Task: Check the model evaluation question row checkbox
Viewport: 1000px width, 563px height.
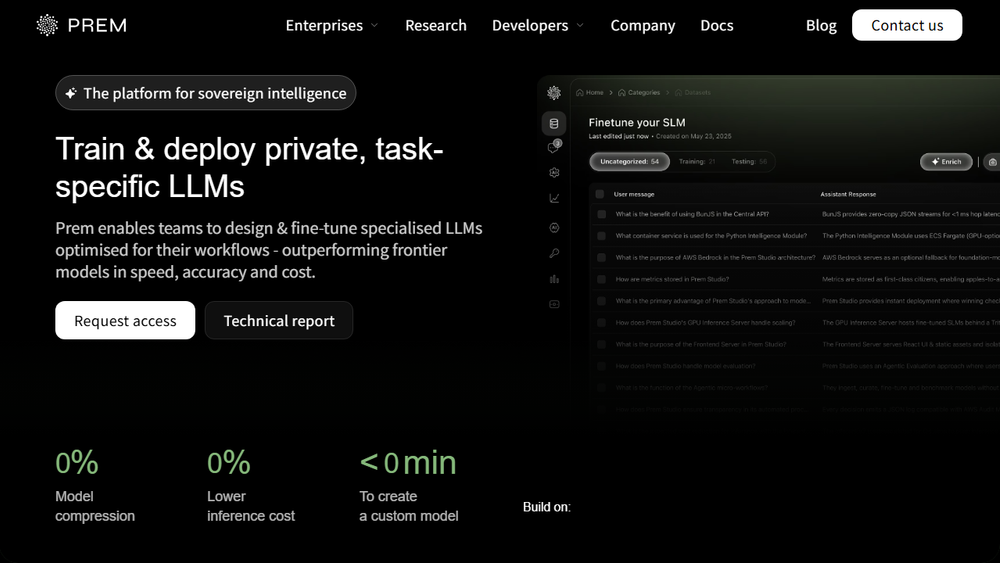Action: click(601, 366)
